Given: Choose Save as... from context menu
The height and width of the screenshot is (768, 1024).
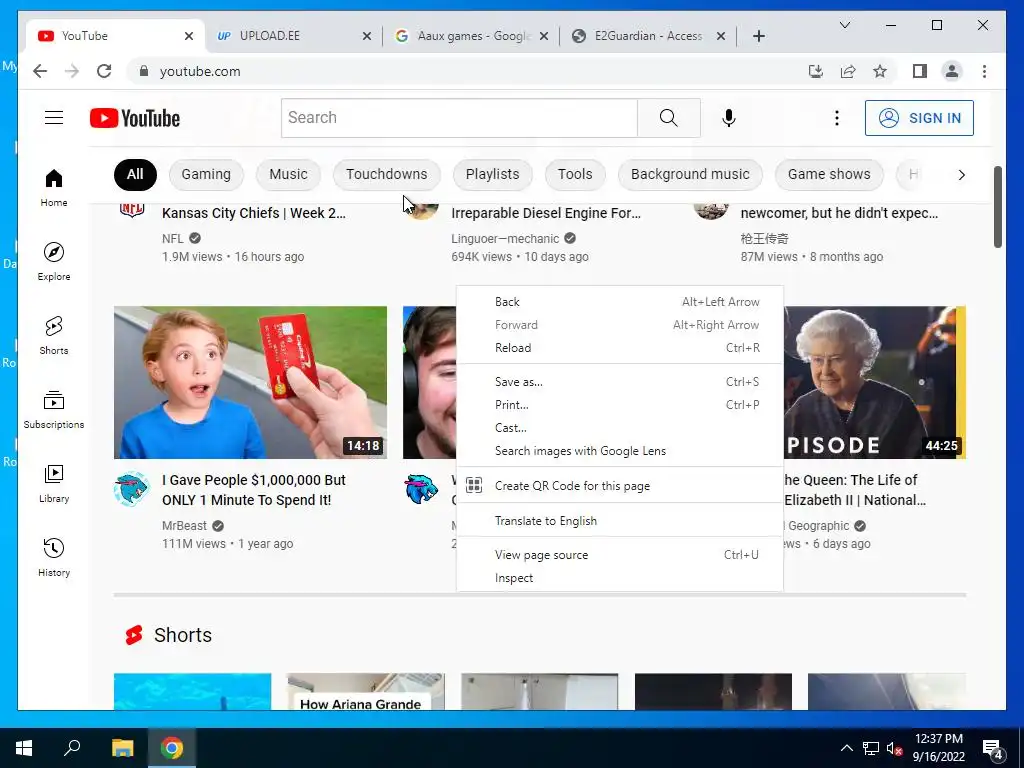Looking at the screenshot, I should (x=619, y=381).
